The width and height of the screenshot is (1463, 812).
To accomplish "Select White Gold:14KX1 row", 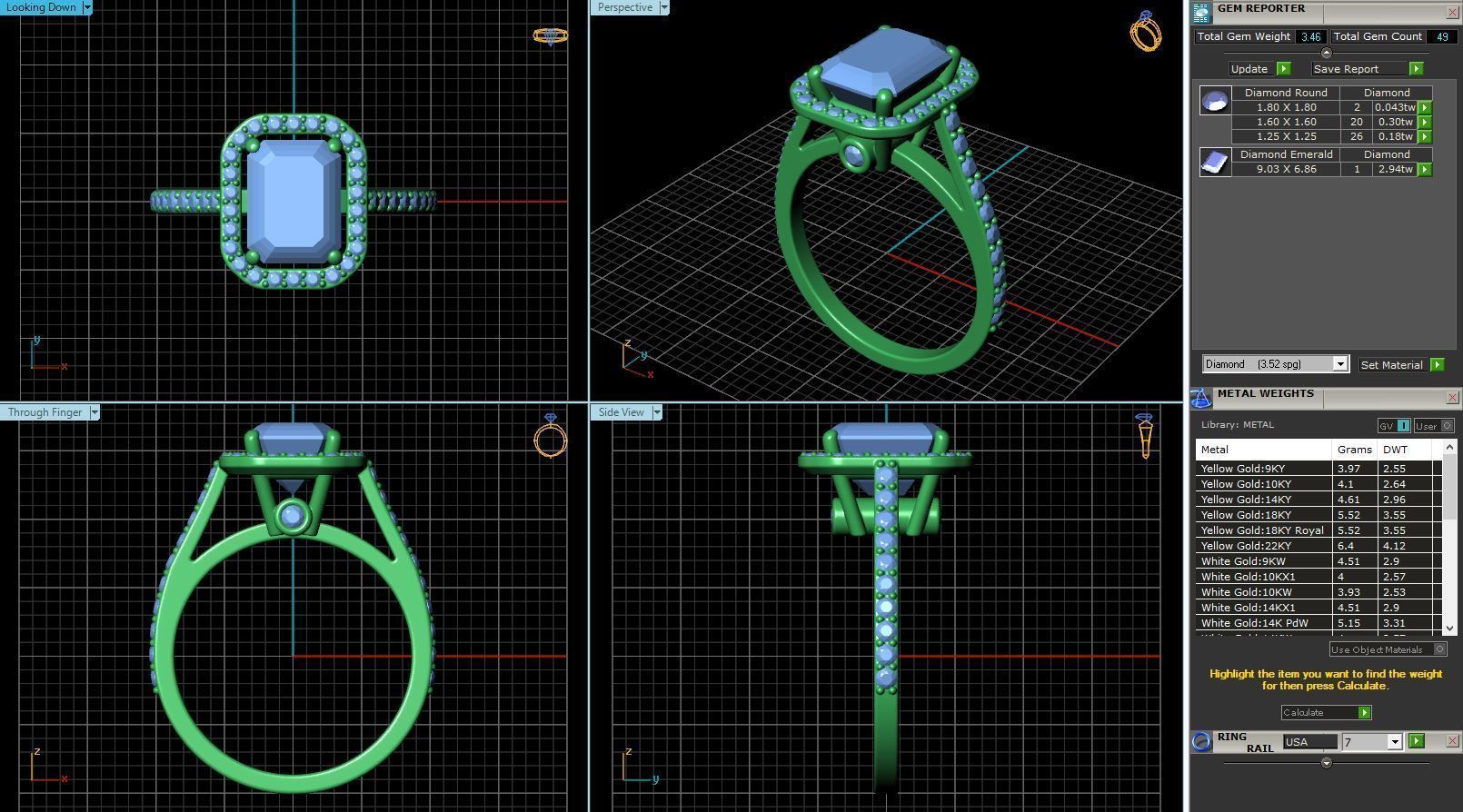I will click(1319, 608).
